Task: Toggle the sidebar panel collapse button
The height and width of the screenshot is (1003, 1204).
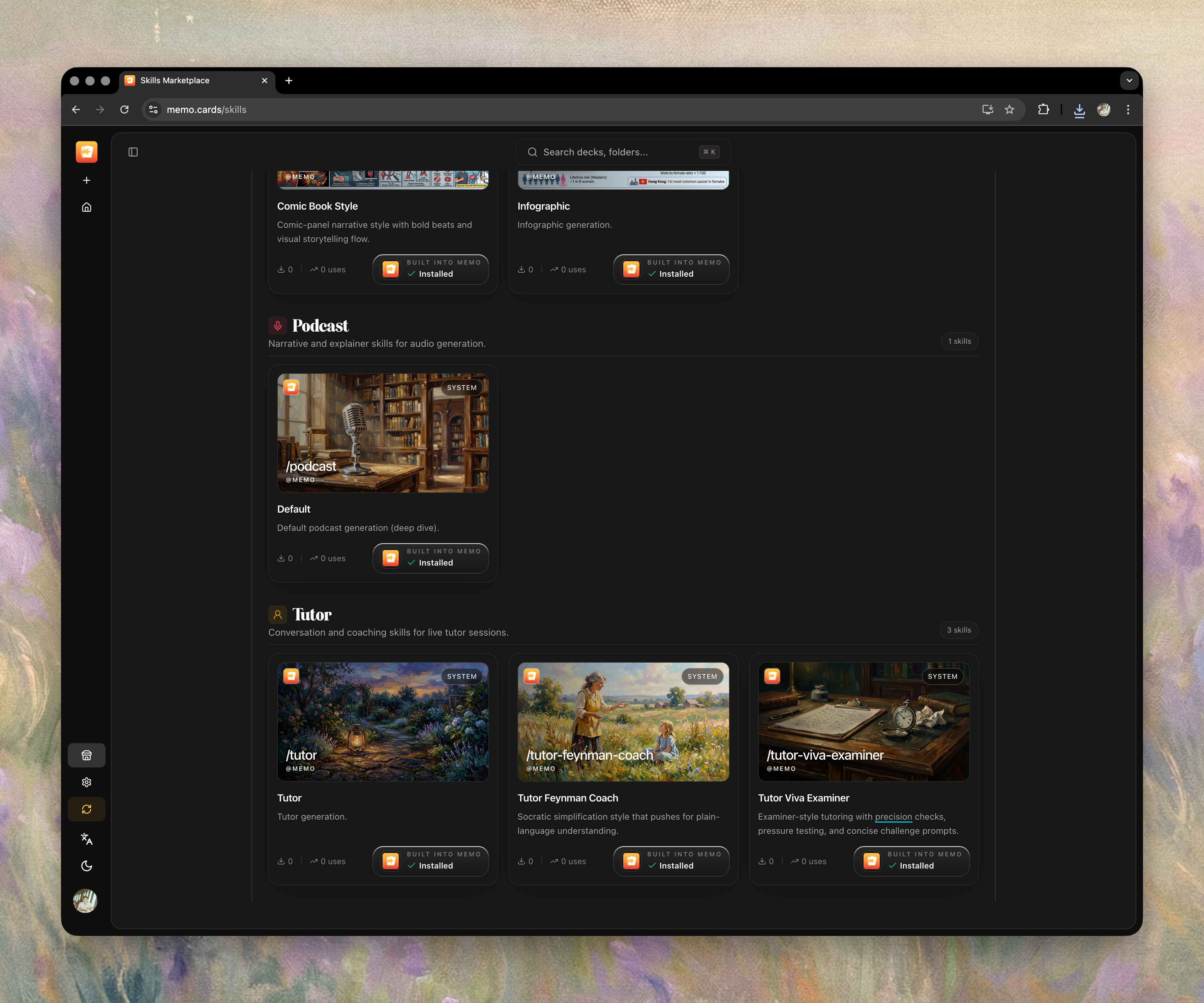Action: click(x=133, y=152)
